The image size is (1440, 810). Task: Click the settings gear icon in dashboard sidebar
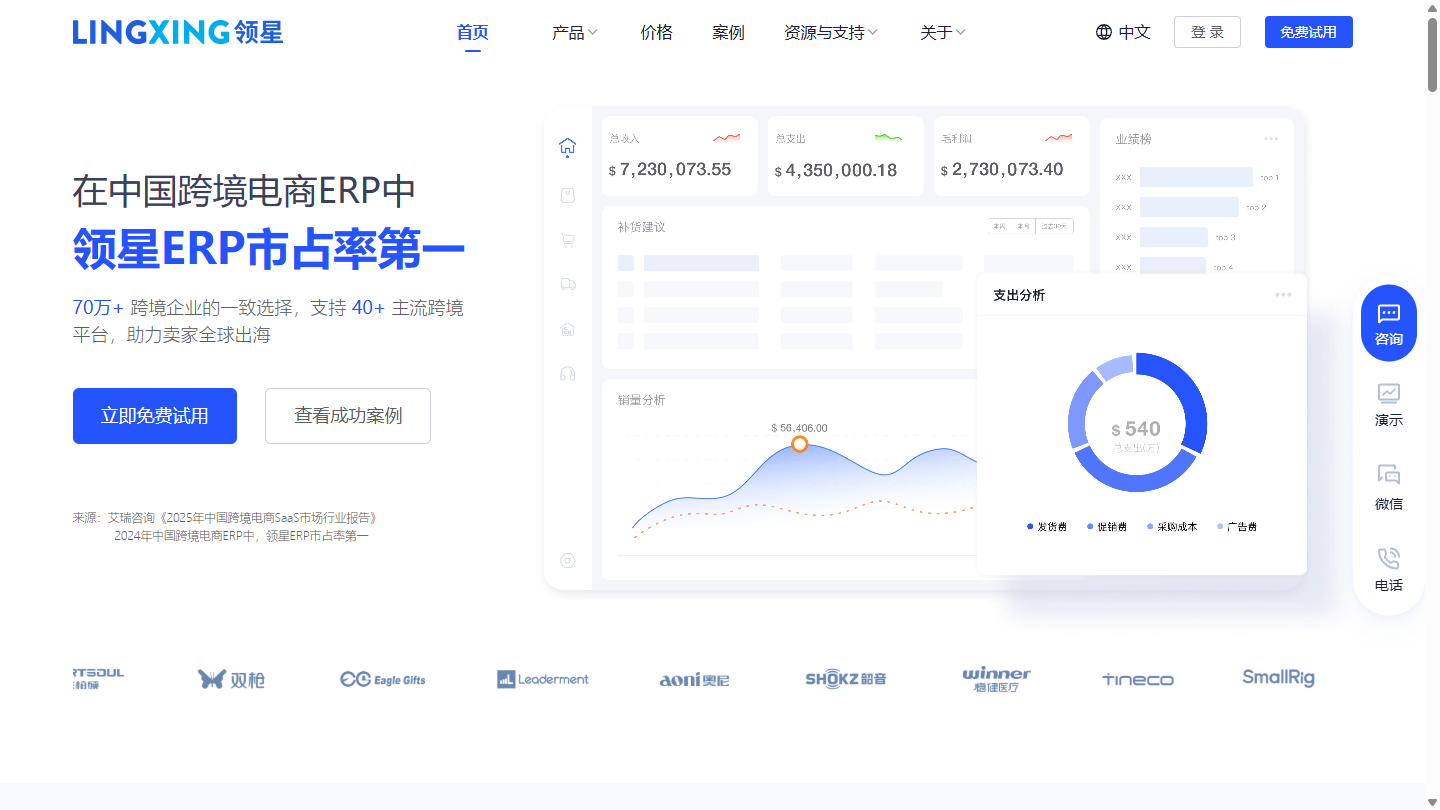[x=568, y=561]
